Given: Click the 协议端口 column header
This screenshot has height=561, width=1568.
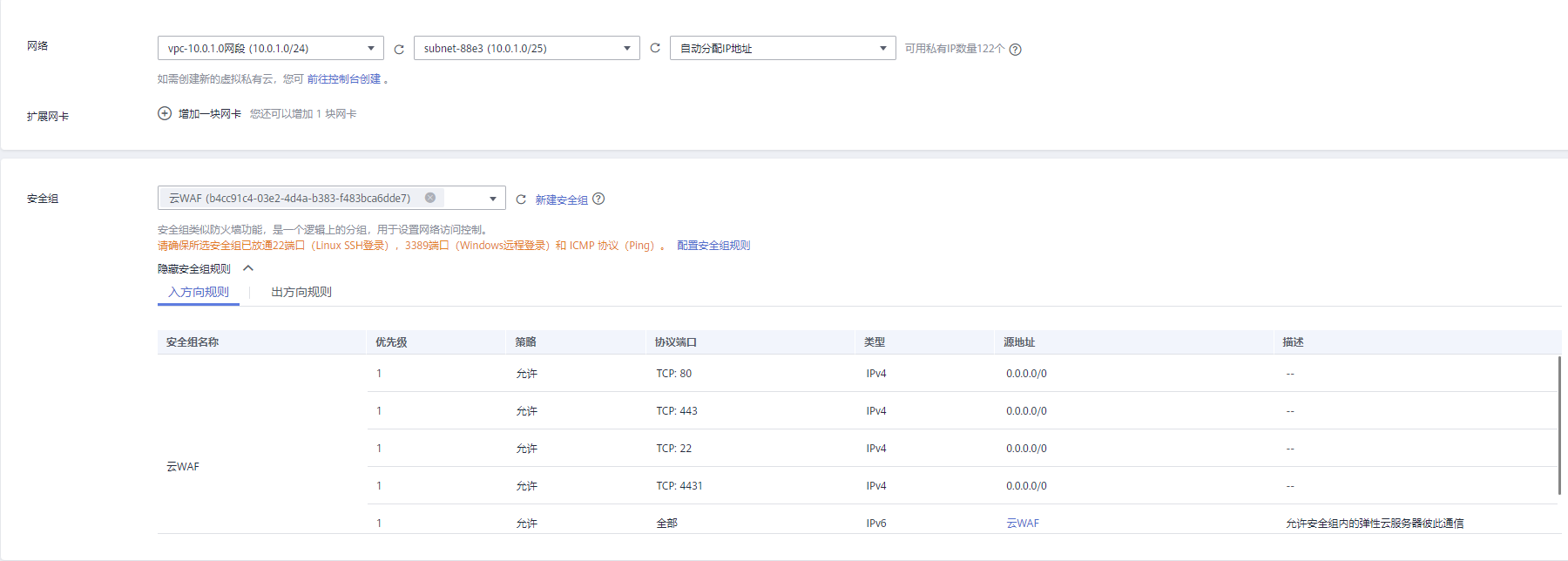Looking at the screenshot, I should pos(676,342).
